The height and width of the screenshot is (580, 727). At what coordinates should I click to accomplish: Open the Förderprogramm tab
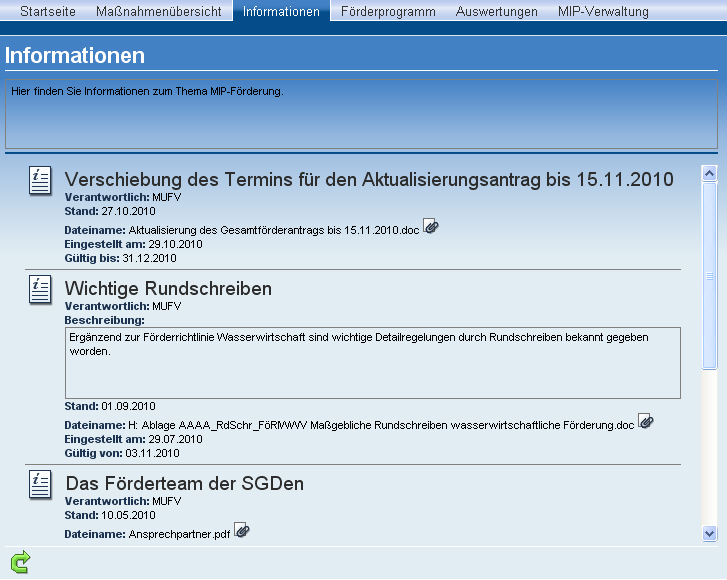pos(388,11)
